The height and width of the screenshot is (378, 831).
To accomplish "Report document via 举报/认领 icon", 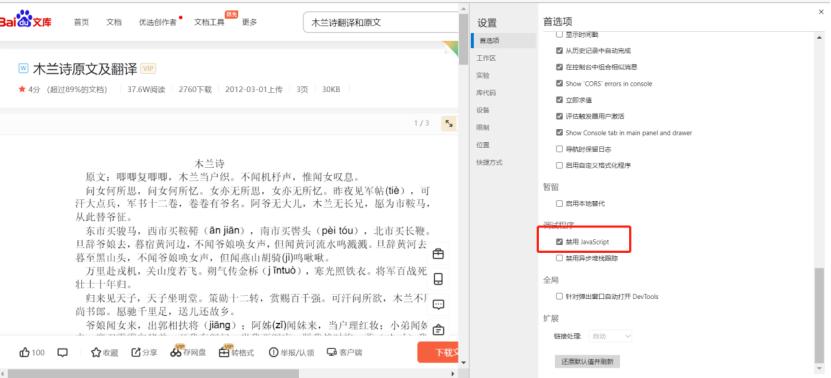I will 291,353.
